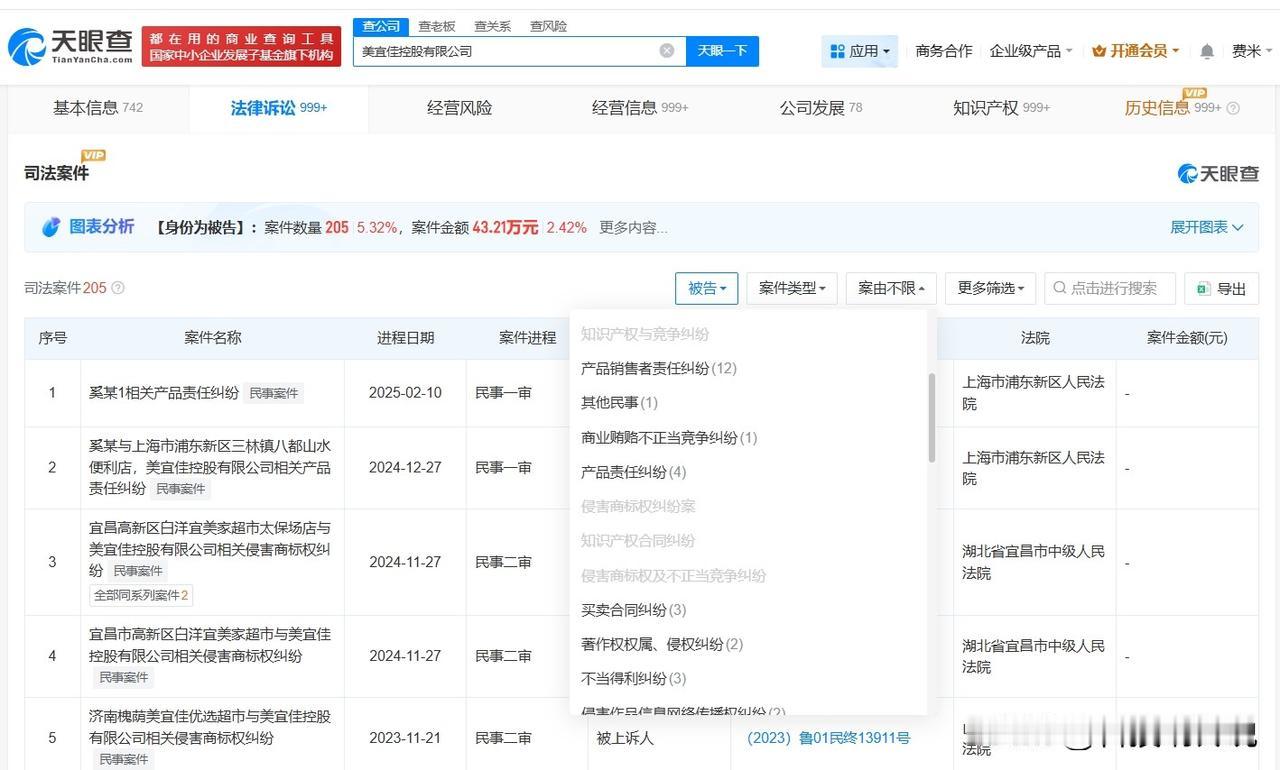
Task: Click the 案件名称 column header
Action: [213, 338]
